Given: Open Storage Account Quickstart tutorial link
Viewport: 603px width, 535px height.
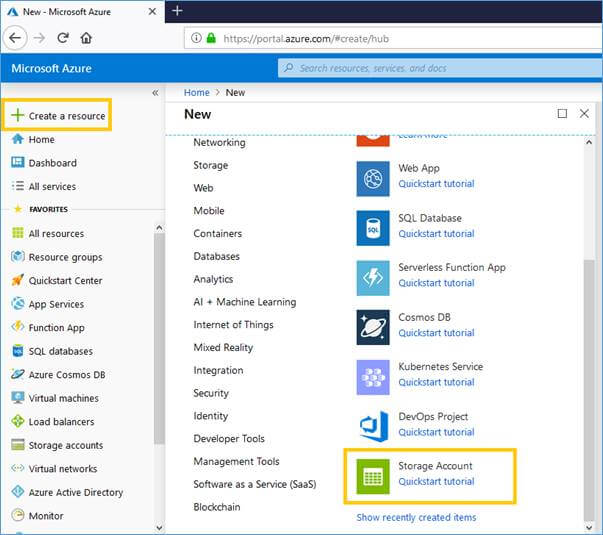Looking at the screenshot, I should point(436,482).
